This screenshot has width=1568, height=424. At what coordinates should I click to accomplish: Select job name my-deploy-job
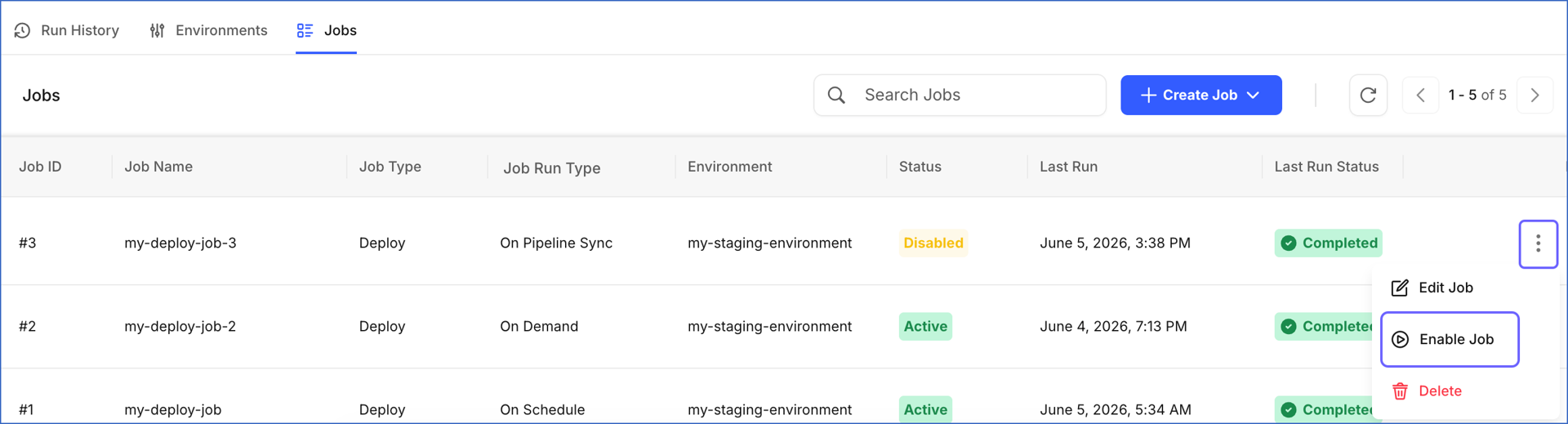172,409
